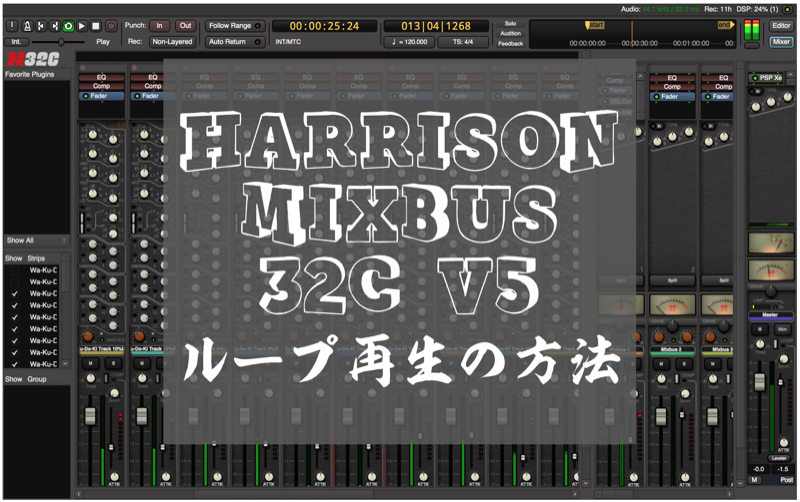Toggle the metronome click icon

pos(27,26)
